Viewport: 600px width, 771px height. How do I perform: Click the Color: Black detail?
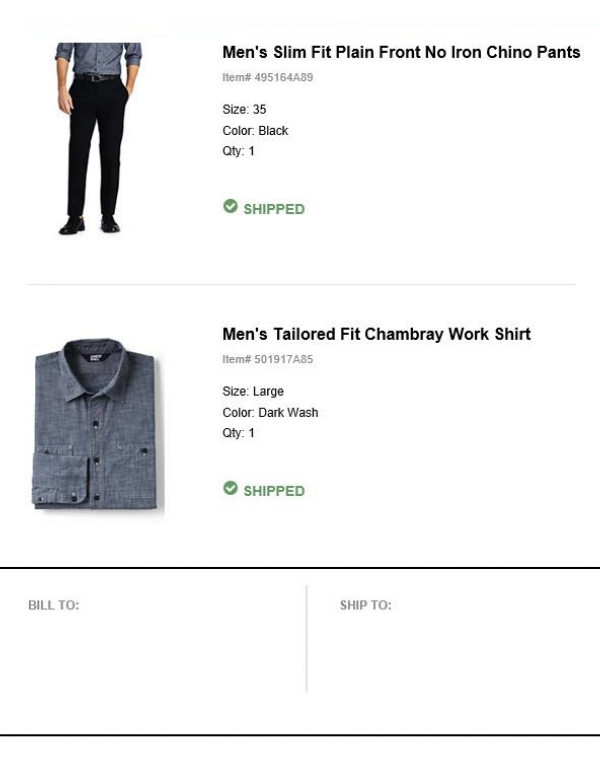(x=255, y=131)
